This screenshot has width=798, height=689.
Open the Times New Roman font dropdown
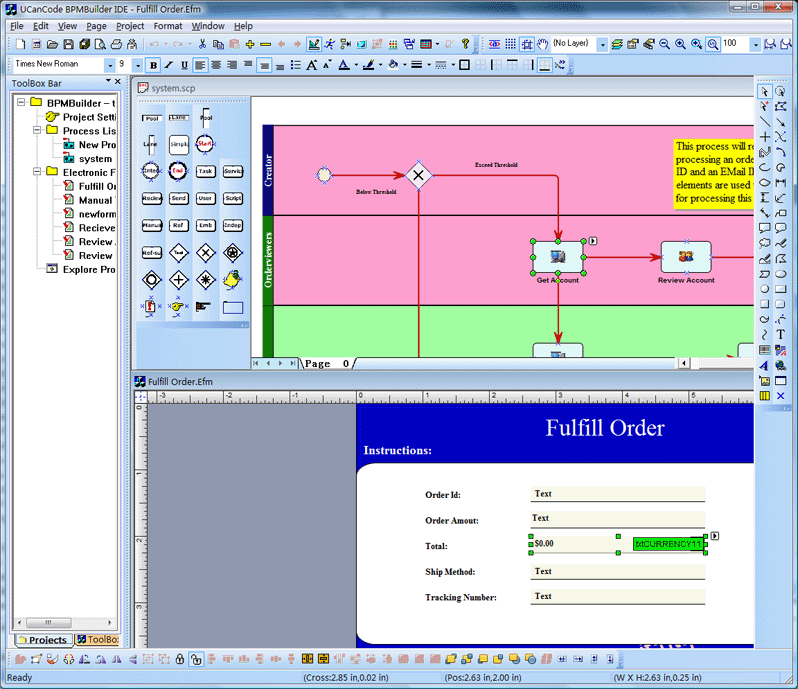[x=109, y=66]
